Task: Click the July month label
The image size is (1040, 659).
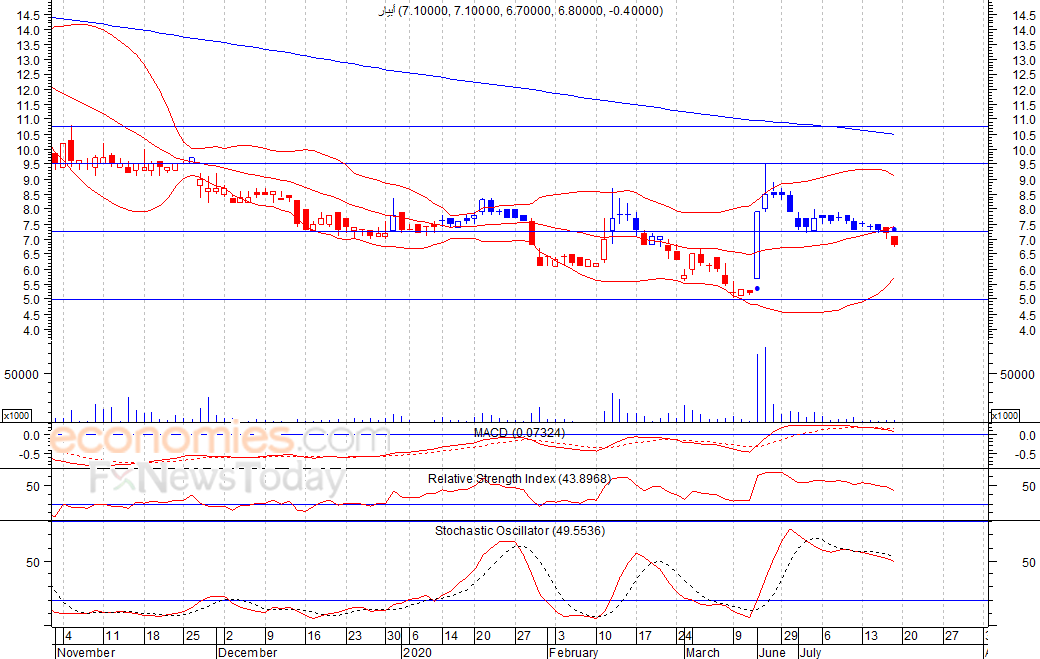Action: [x=810, y=652]
